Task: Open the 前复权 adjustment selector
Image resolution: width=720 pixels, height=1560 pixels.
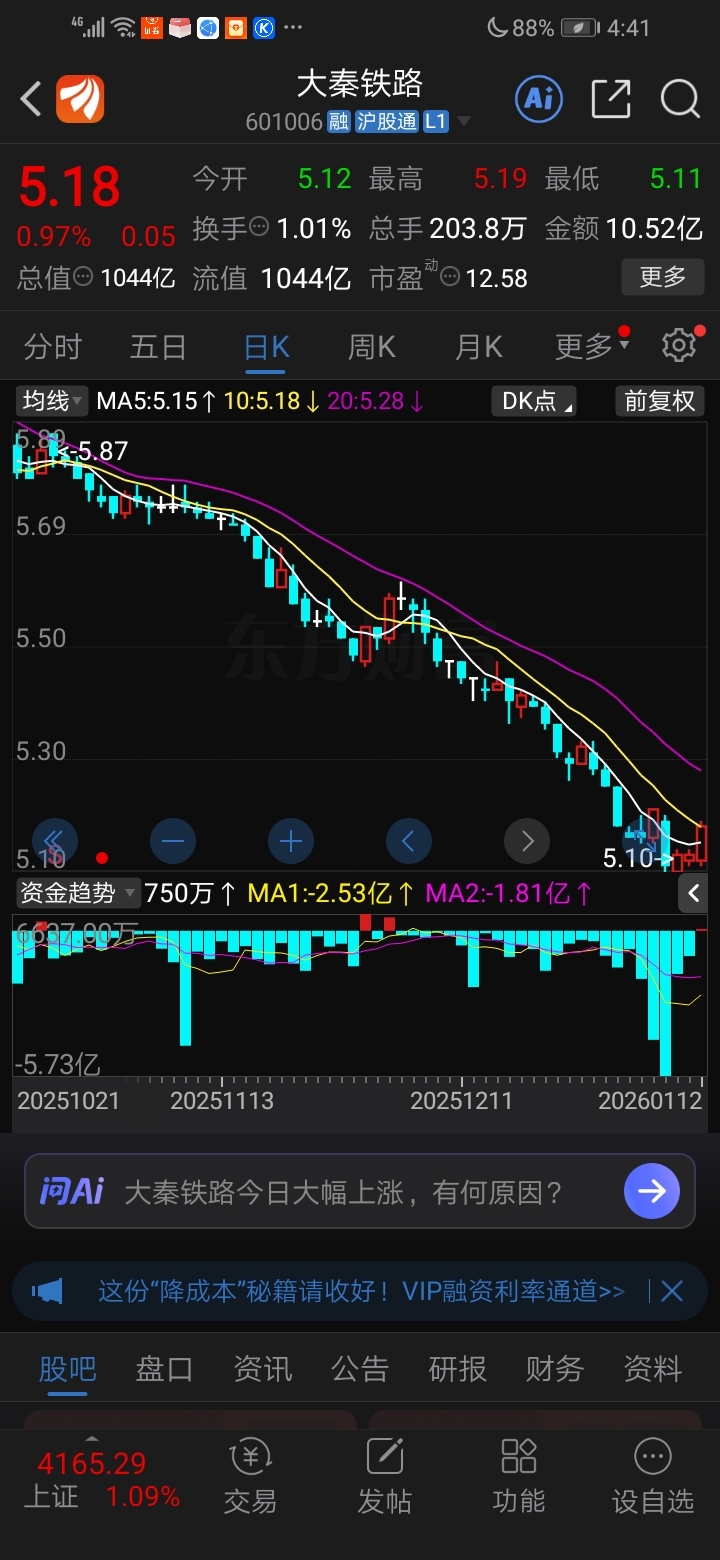Action: [660, 401]
